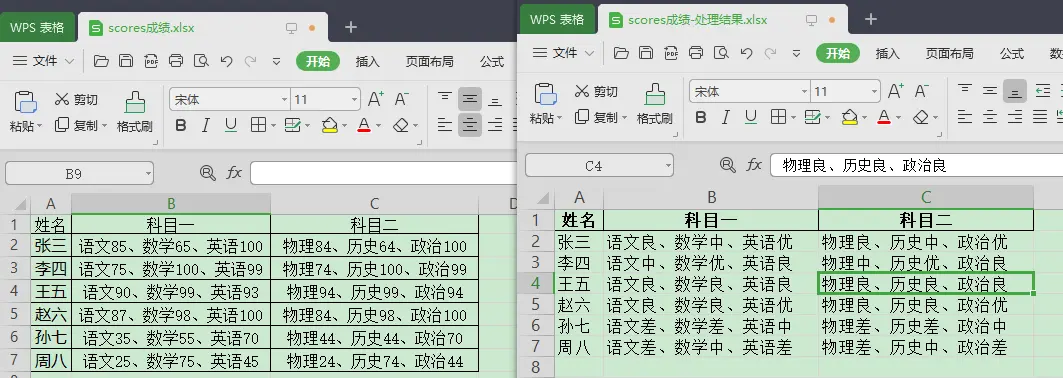The image size is (1063, 378).
Task: Click 粘贴 paste button in right window
Action: 545,104
